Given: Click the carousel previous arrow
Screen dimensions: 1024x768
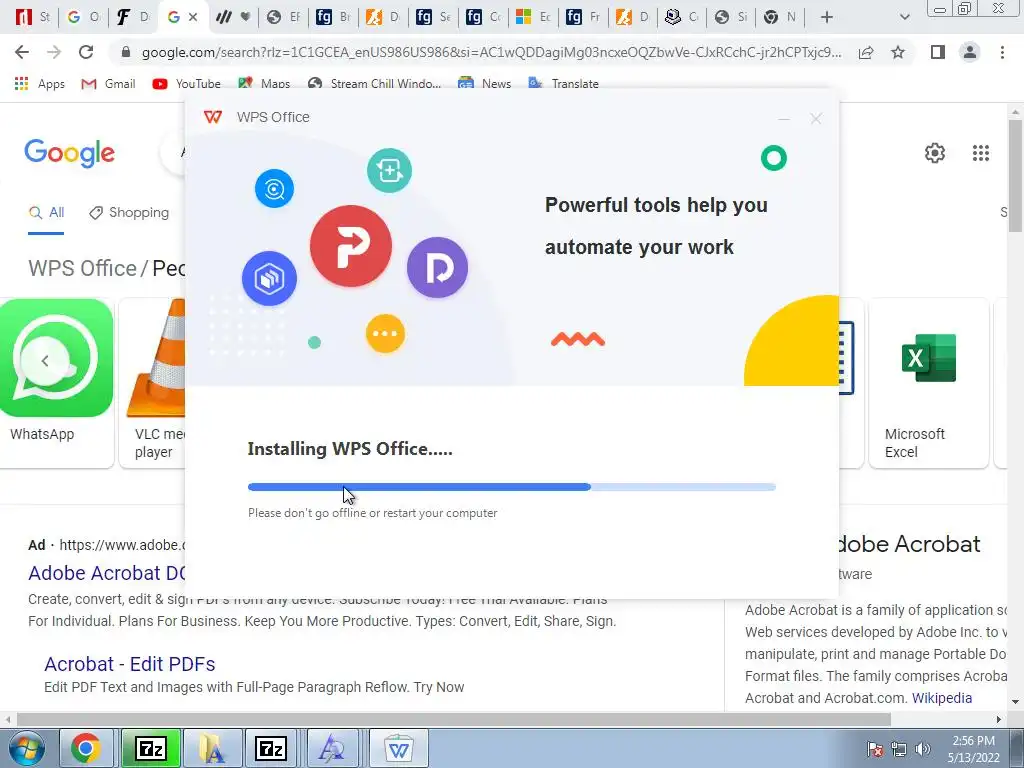Looking at the screenshot, I should pos(45,360).
